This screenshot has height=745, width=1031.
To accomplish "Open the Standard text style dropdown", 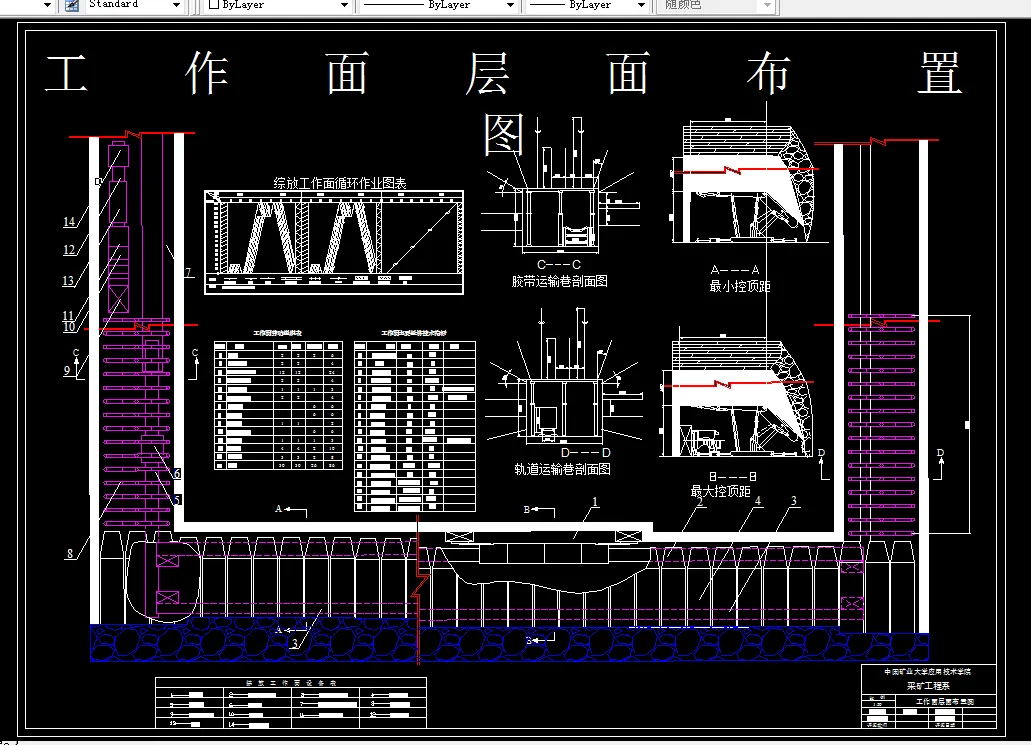I will pos(178,6).
